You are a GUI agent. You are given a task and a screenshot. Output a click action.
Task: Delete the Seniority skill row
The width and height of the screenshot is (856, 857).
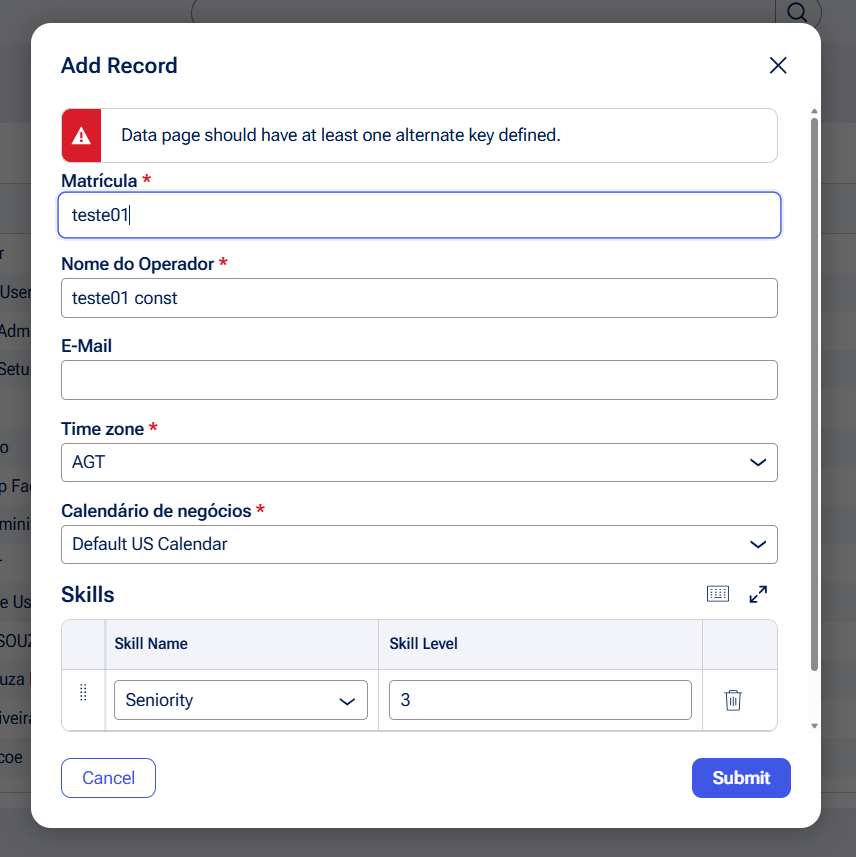coord(733,700)
